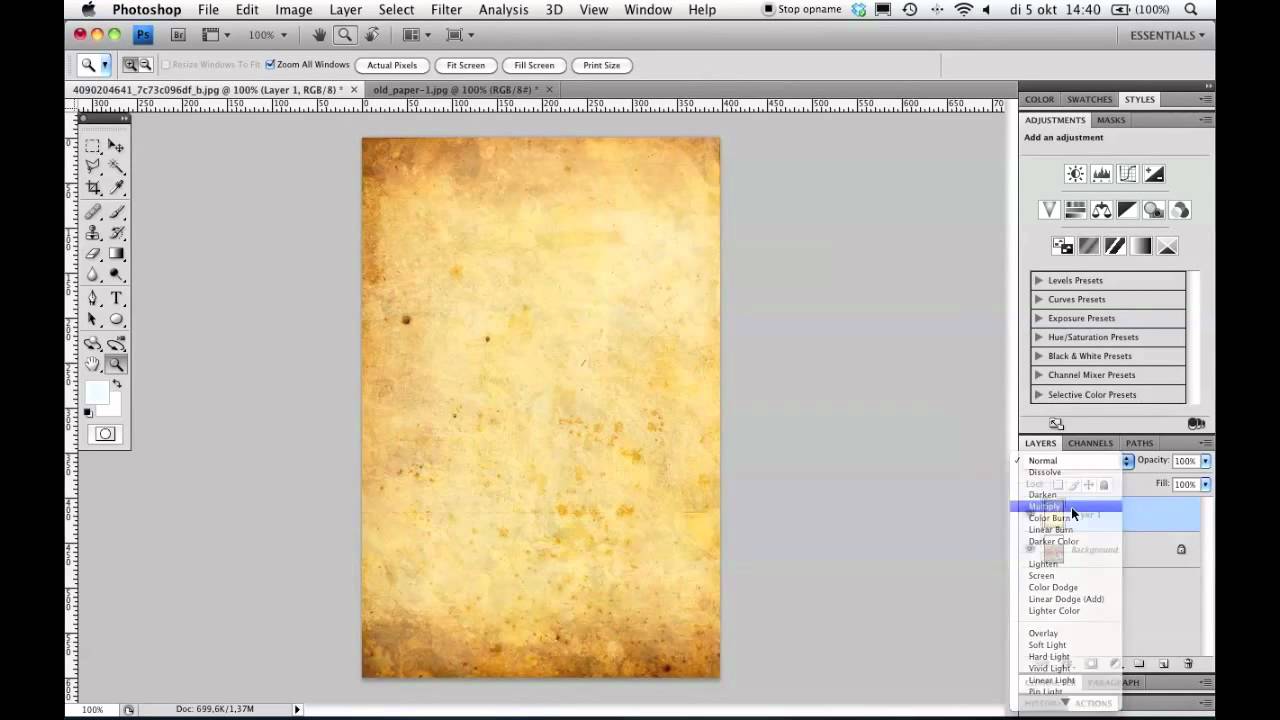Toggle Quick Mask mode button
The image size is (1280, 720).
click(x=105, y=434)
